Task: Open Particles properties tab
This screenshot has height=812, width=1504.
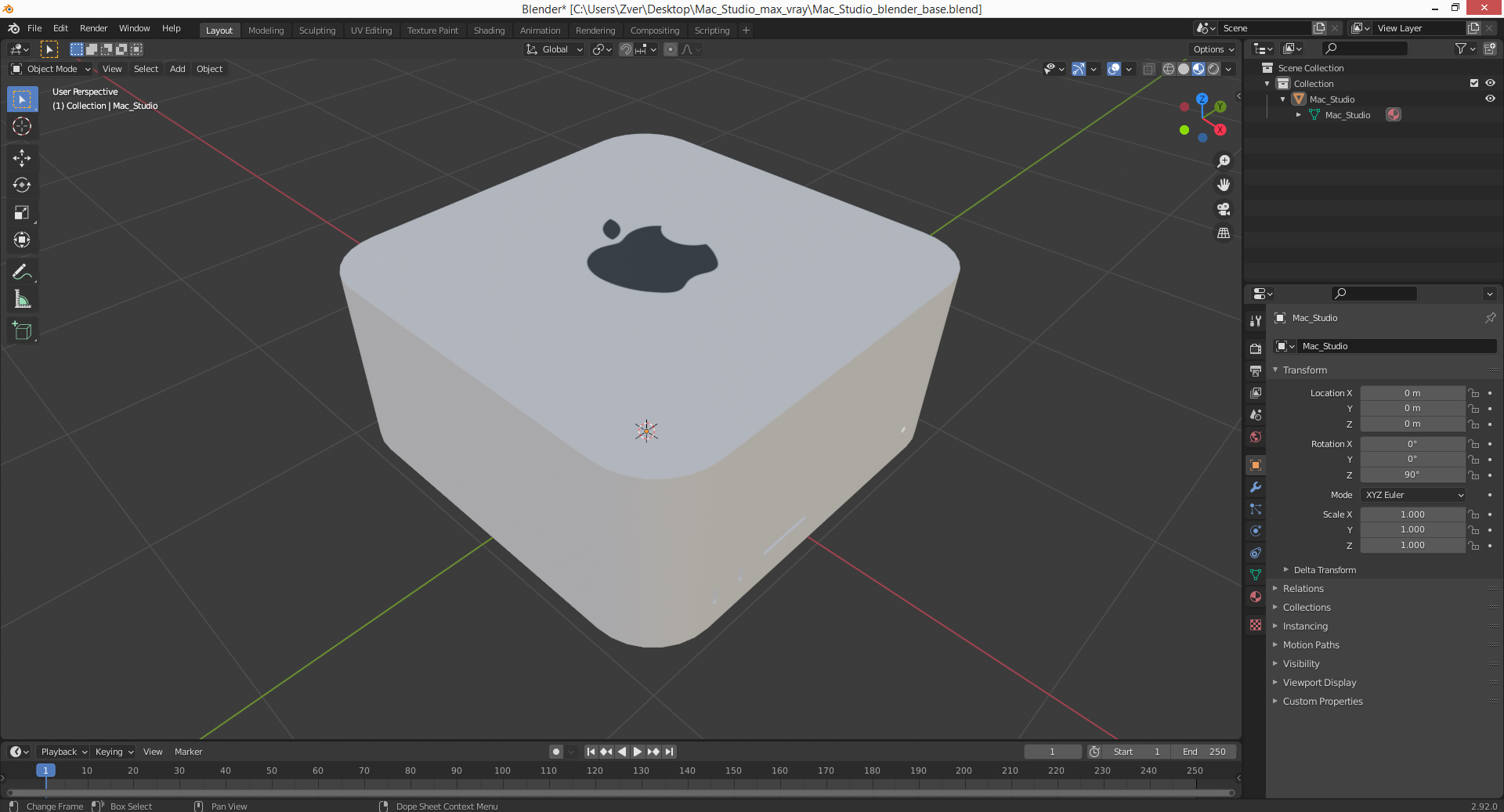Action: point(1256,509)
